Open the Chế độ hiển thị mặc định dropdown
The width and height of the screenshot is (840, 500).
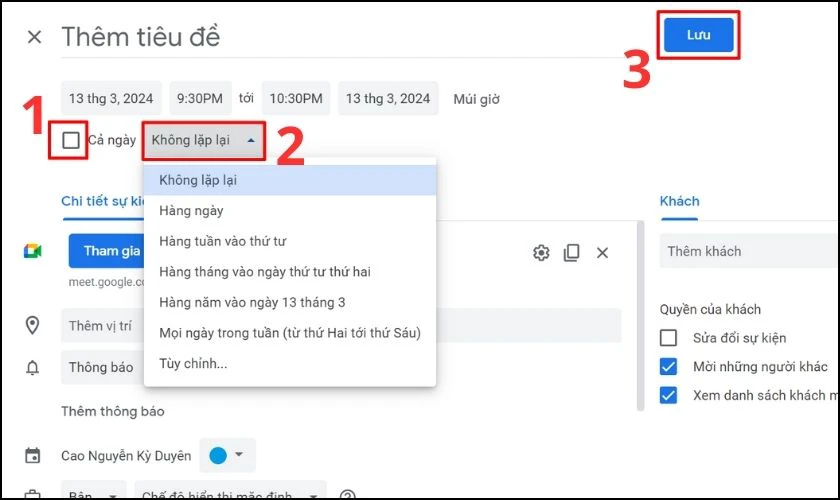230,491
